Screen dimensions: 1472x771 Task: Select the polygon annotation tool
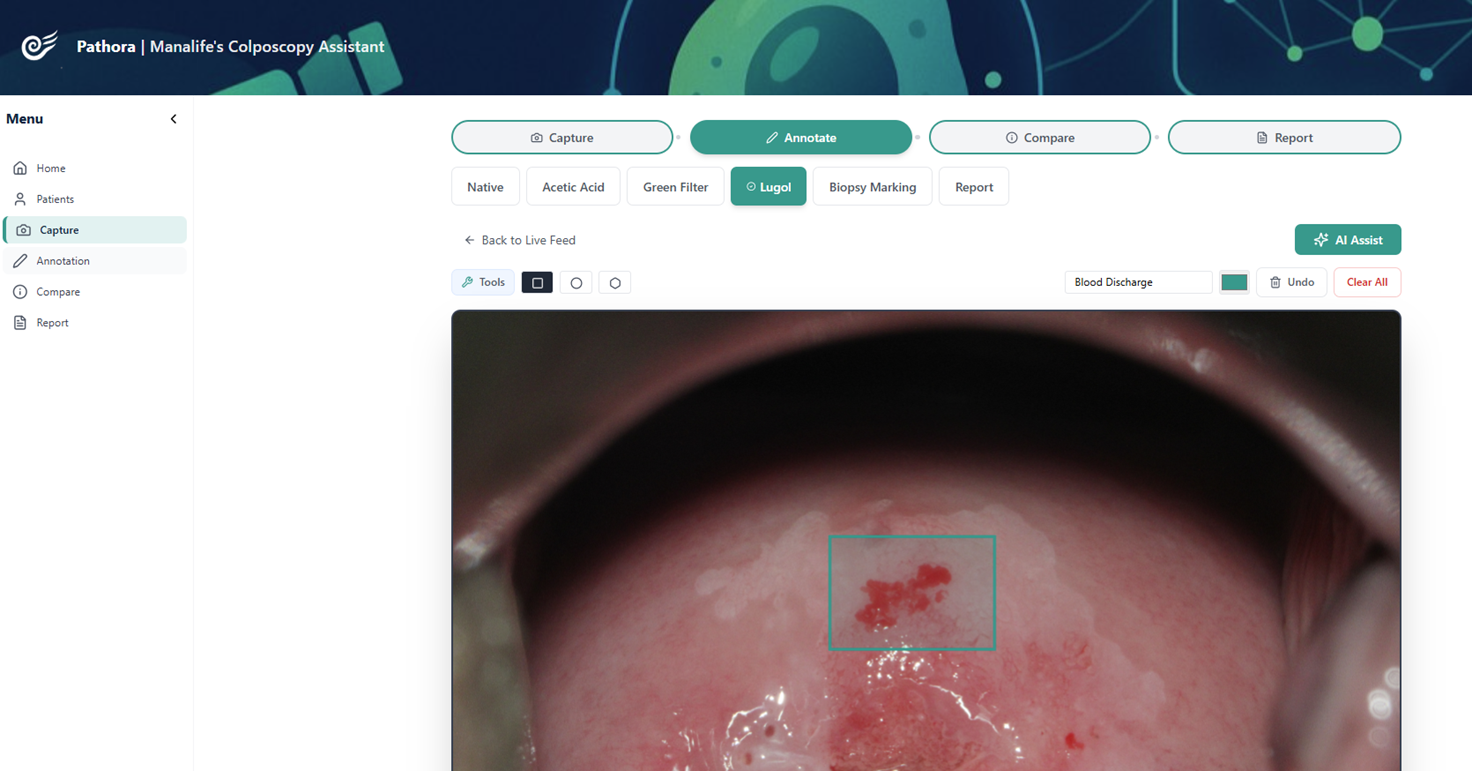[615, 283]
